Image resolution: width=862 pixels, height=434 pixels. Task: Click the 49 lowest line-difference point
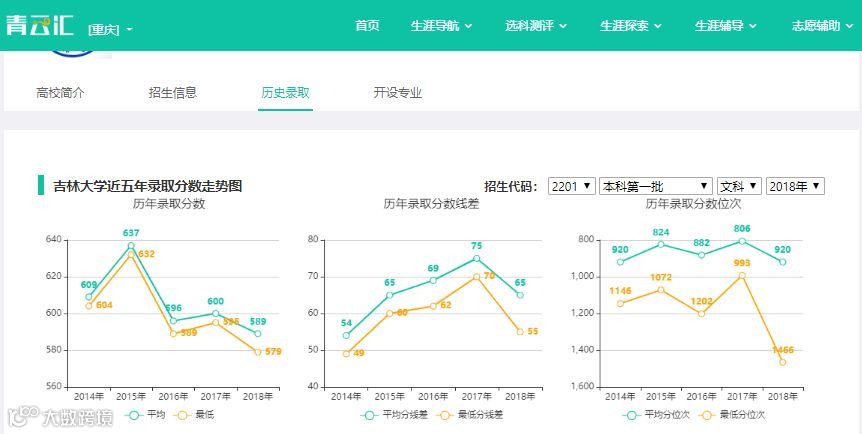click(346, 354)
